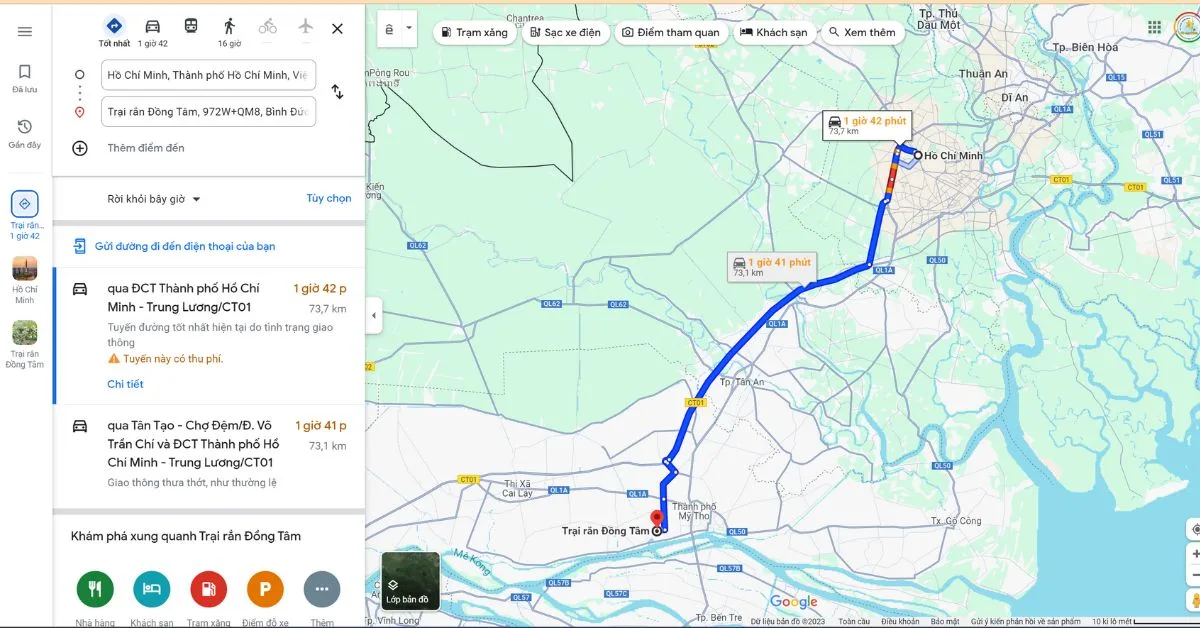Open the account profile avatar

pyautogui.click(x=1188, y=27)
